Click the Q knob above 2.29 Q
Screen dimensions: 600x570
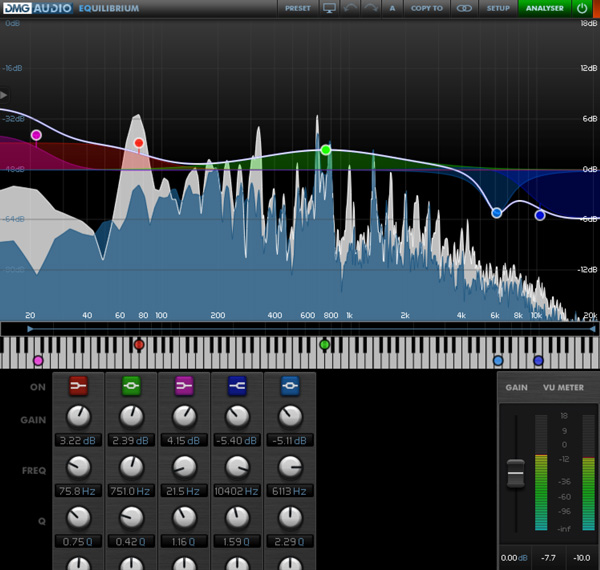tap(290, 518)
